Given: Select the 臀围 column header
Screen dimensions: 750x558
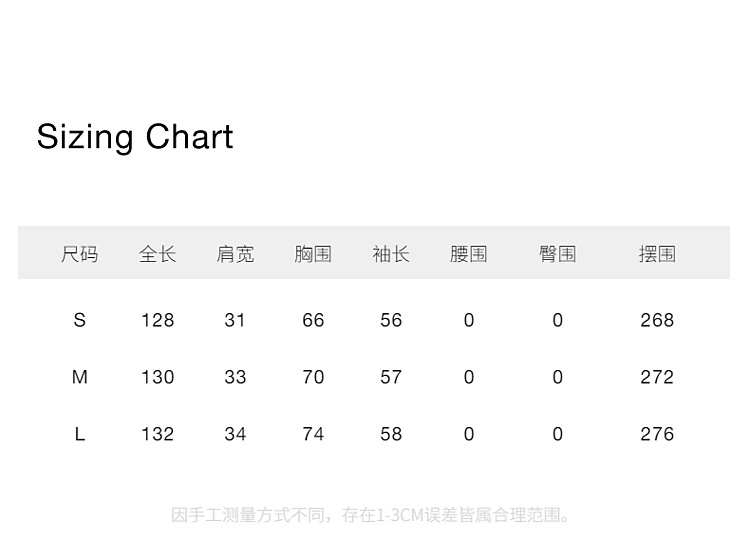Looking at the screenshot, I should tap(558, 254).
